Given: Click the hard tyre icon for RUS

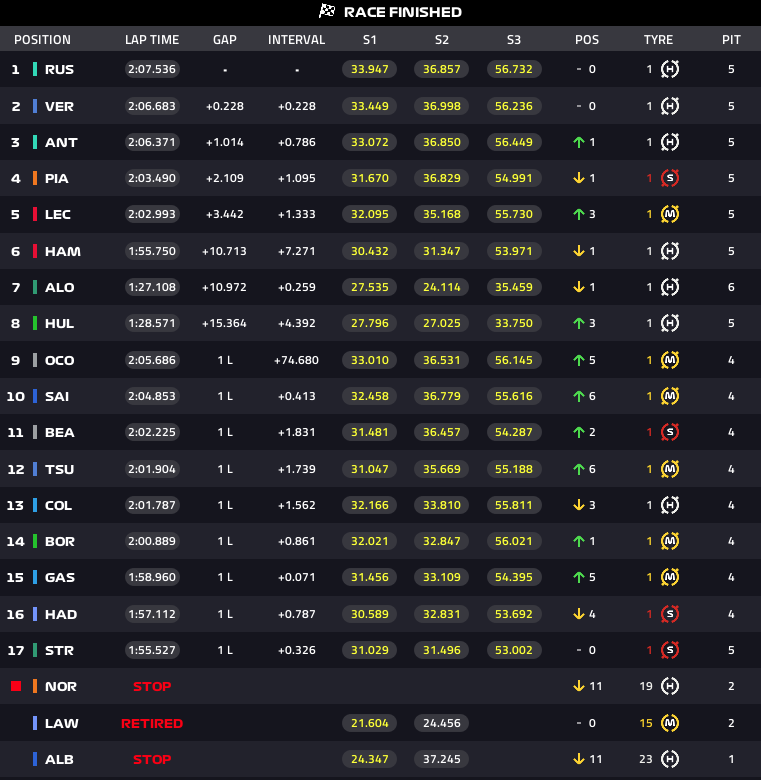Looking at the screenshot, I should 670,70.
